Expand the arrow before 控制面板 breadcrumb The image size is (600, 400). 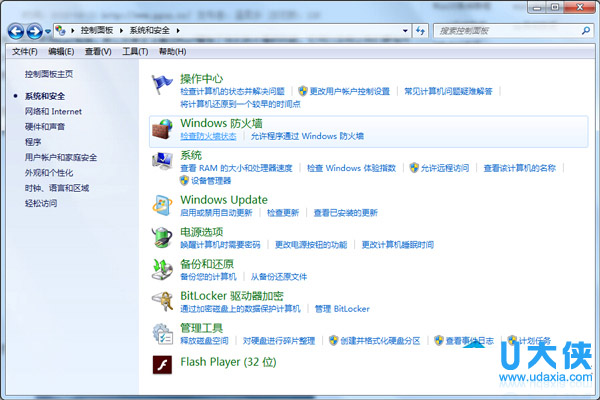(73, 31)
